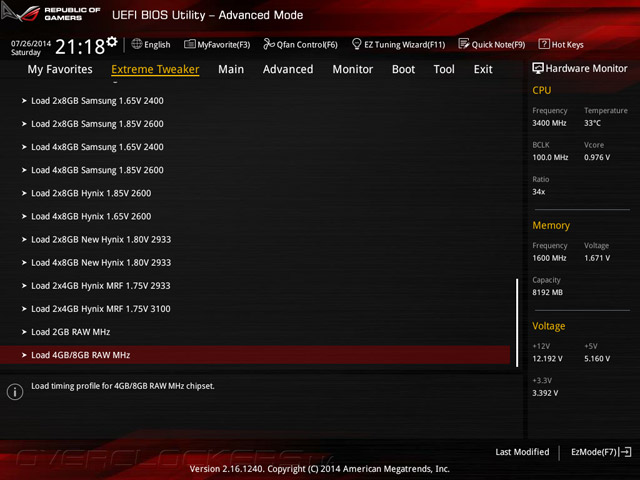Click Last Modified button

pyautogui.click(x=522, y=452)
